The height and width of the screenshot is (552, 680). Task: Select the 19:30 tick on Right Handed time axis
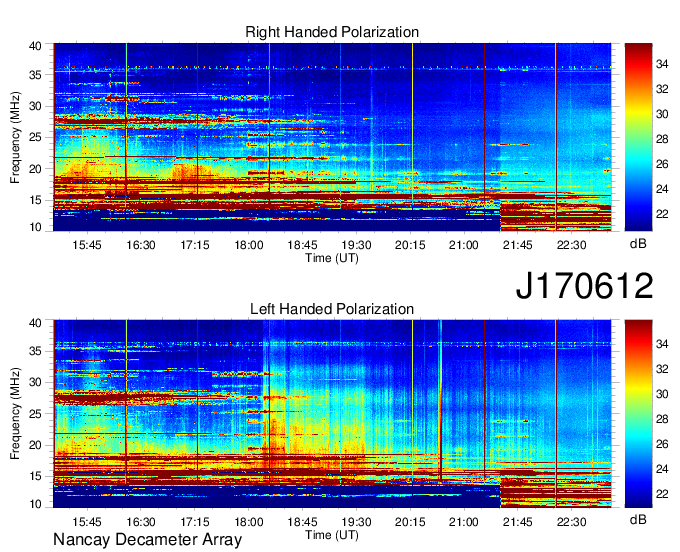[x=356, y=245]
